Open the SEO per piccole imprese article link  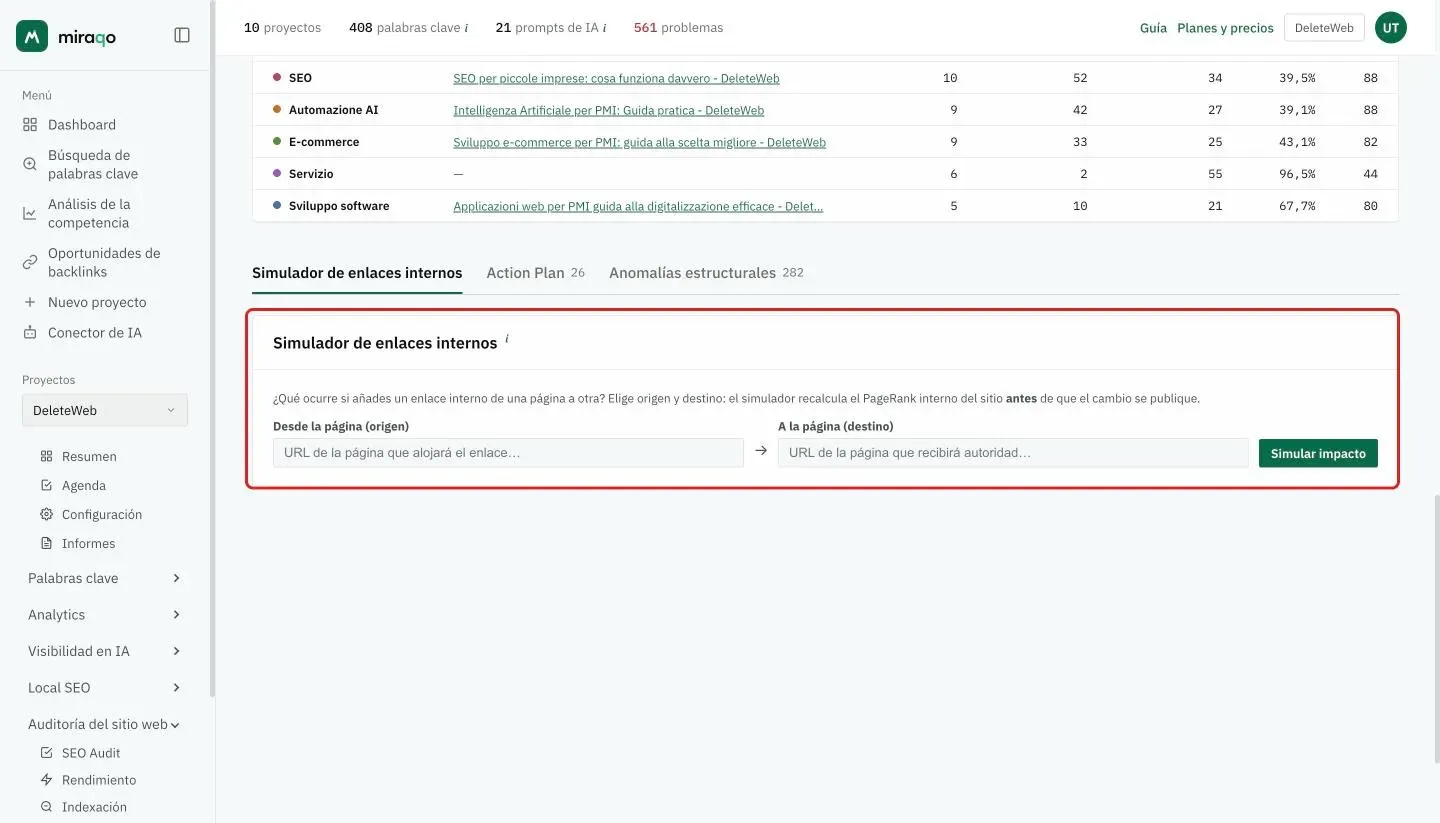616,78
